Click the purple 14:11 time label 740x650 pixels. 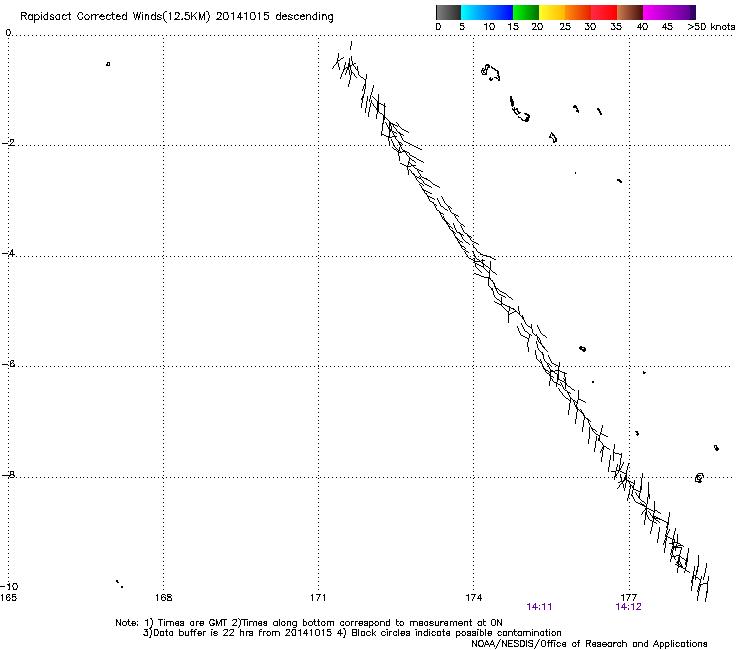539,607
